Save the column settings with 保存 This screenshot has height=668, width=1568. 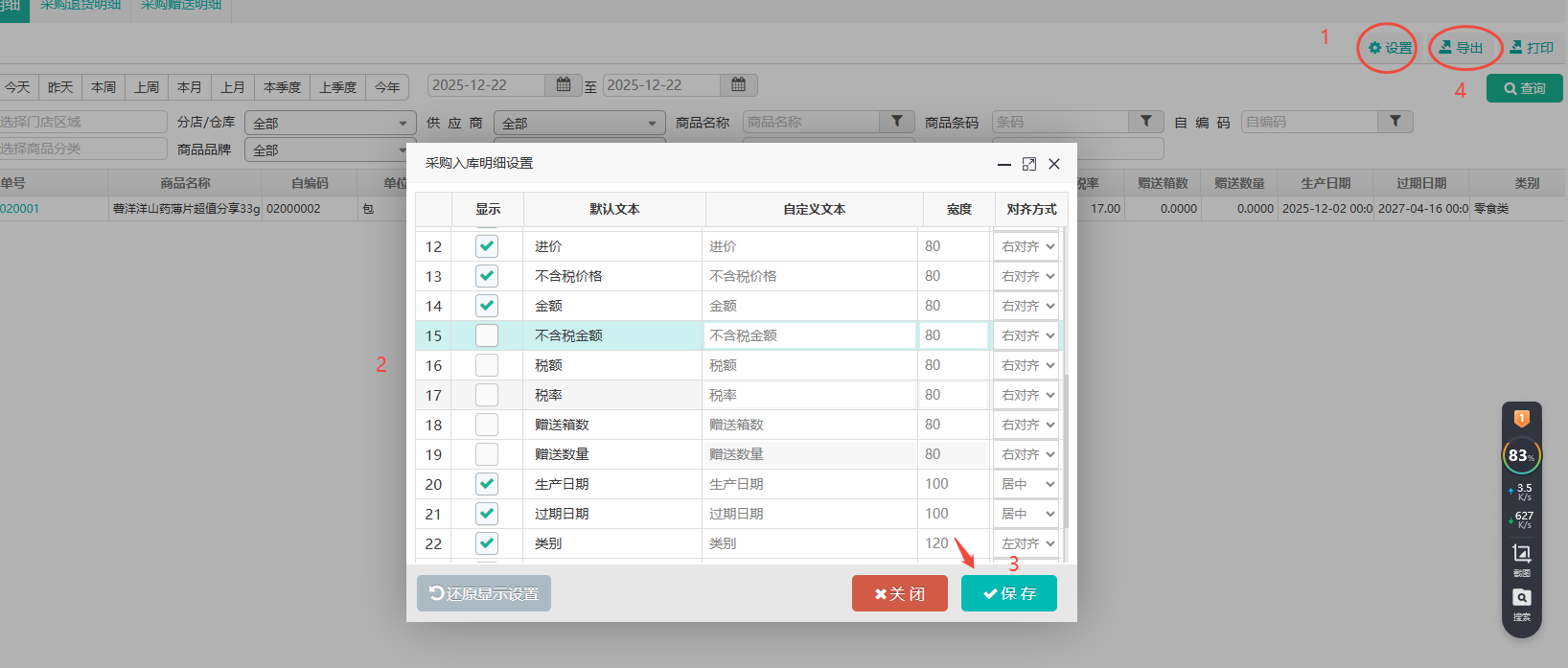tap(1008, 593)
